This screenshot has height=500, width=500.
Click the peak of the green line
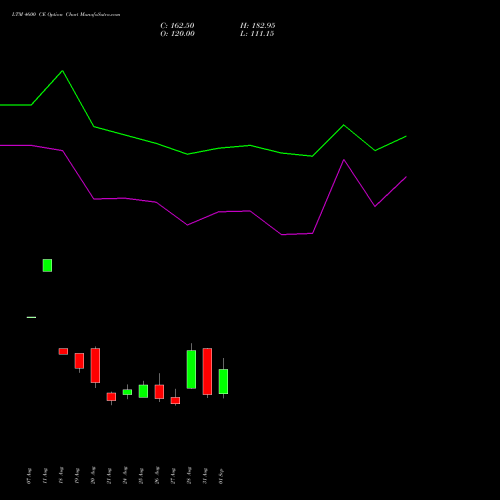coord(62,71)
